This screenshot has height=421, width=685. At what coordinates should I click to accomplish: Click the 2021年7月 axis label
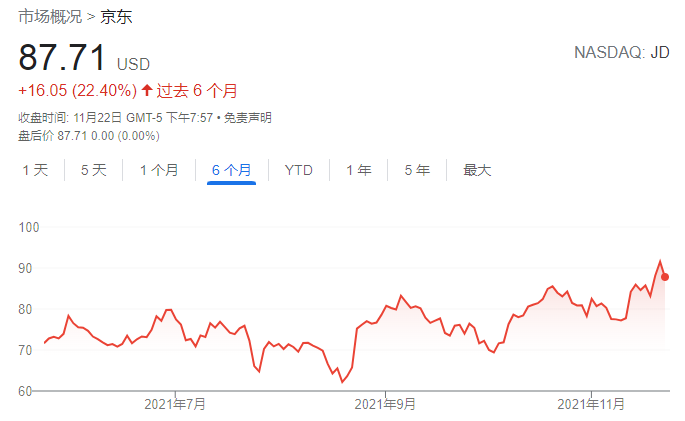click(x=175, y=404)
